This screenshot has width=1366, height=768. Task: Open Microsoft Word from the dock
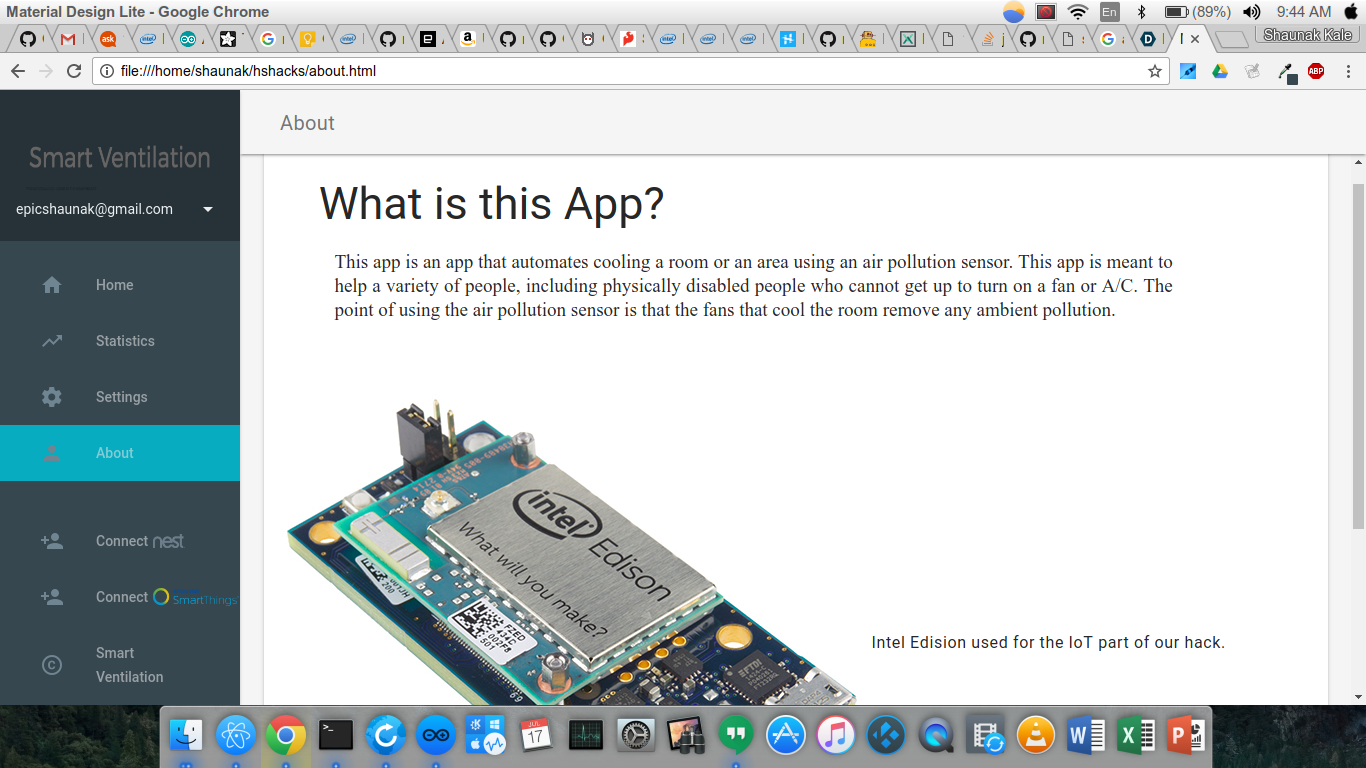pos(1086,737)
